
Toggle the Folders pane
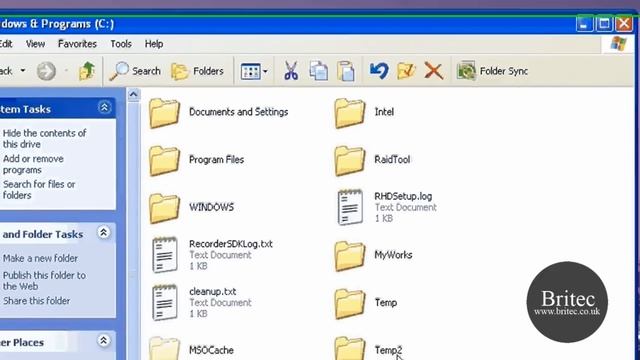198,71
